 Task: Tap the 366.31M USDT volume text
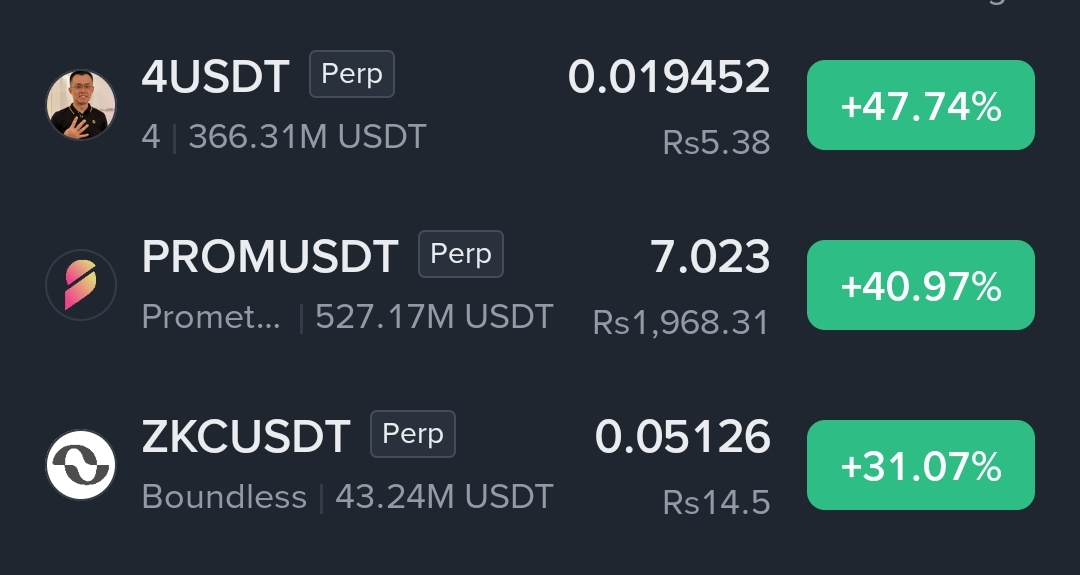pyautogui.click(x=308, y=137)
